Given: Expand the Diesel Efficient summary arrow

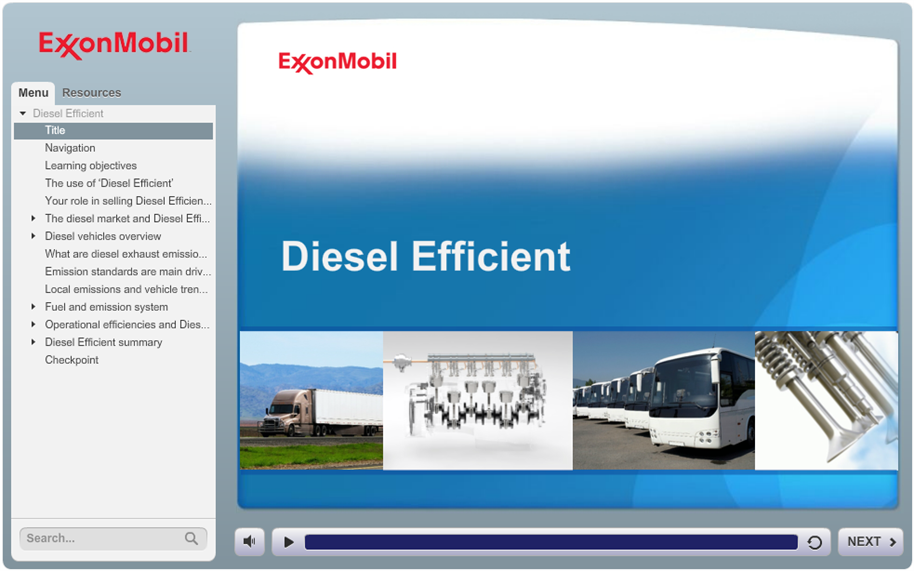Looking at the screenshot, I should pyautogui.click(x=33, y=343).
